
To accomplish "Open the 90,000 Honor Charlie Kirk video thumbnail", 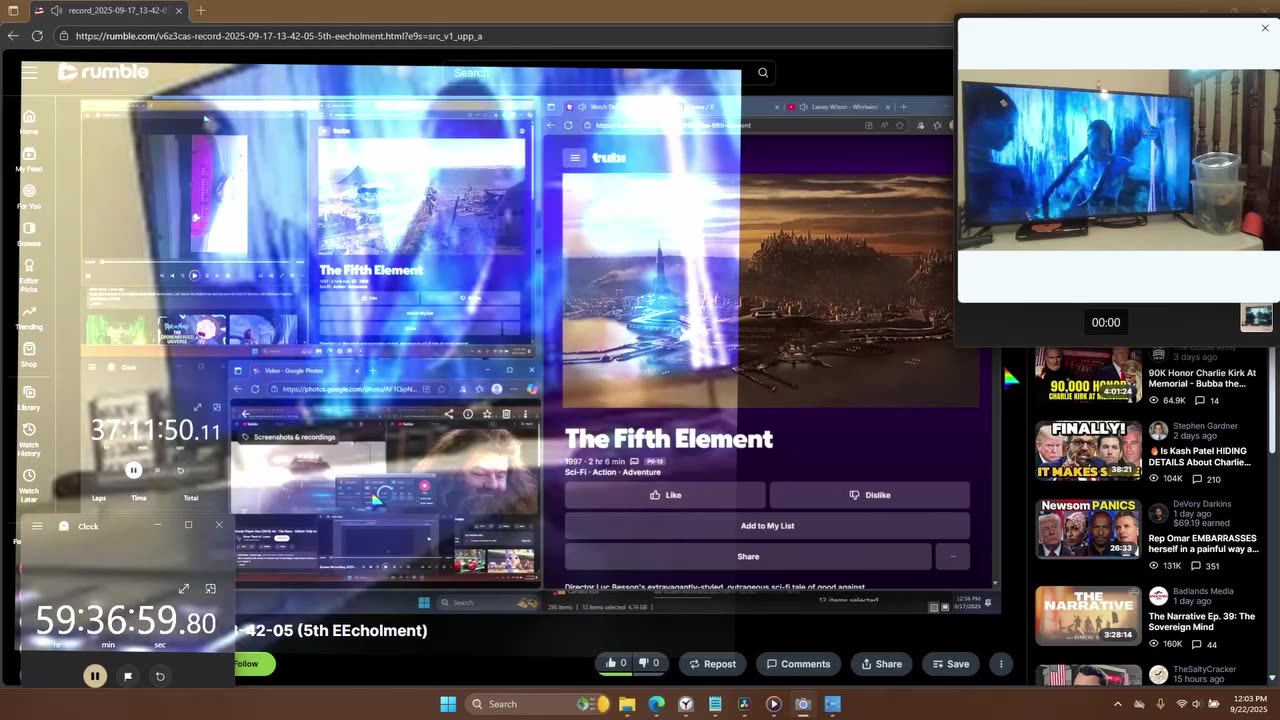I will (x=1088, y=374).
